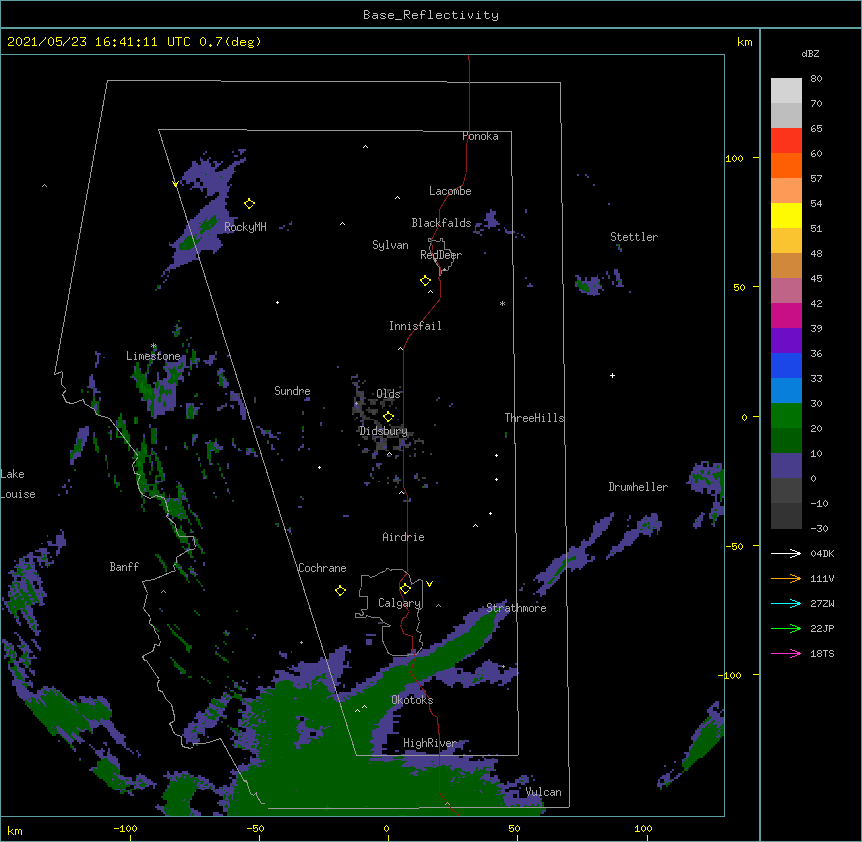This screenshot has height=842, width=862.
Task: Click the yellow 51 dBZ color swatch
Action: tap(786, 215)
